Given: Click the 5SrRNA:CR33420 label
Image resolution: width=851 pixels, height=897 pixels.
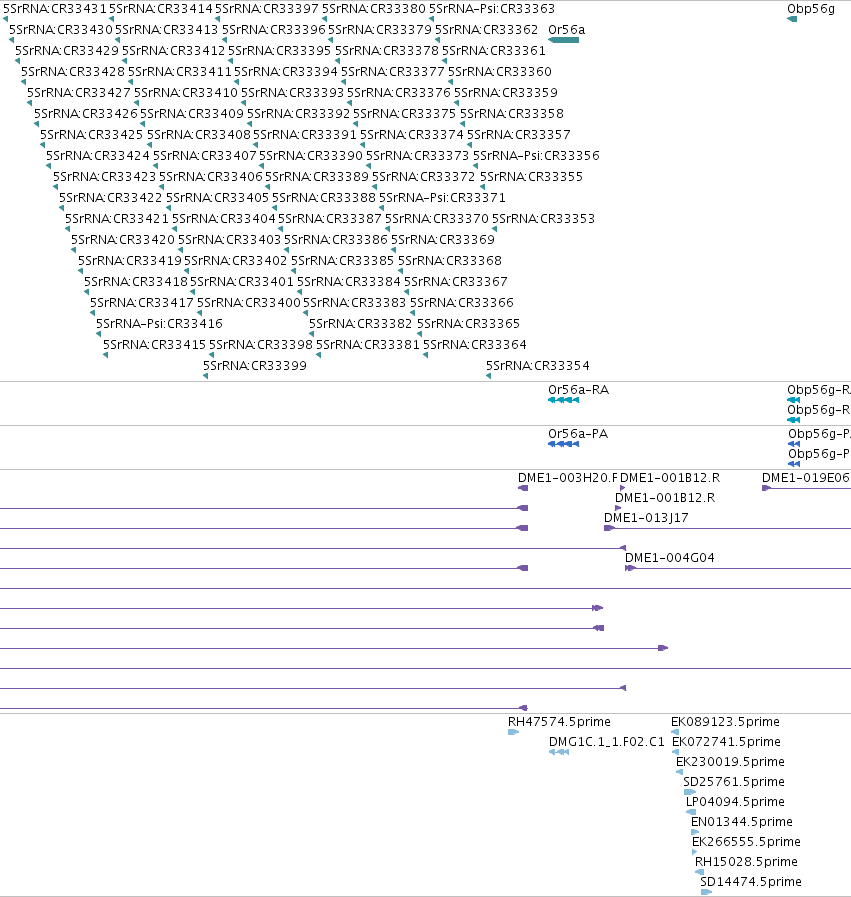Looking at the screenshot, I should pyautogui.click(x=123, y=239).
